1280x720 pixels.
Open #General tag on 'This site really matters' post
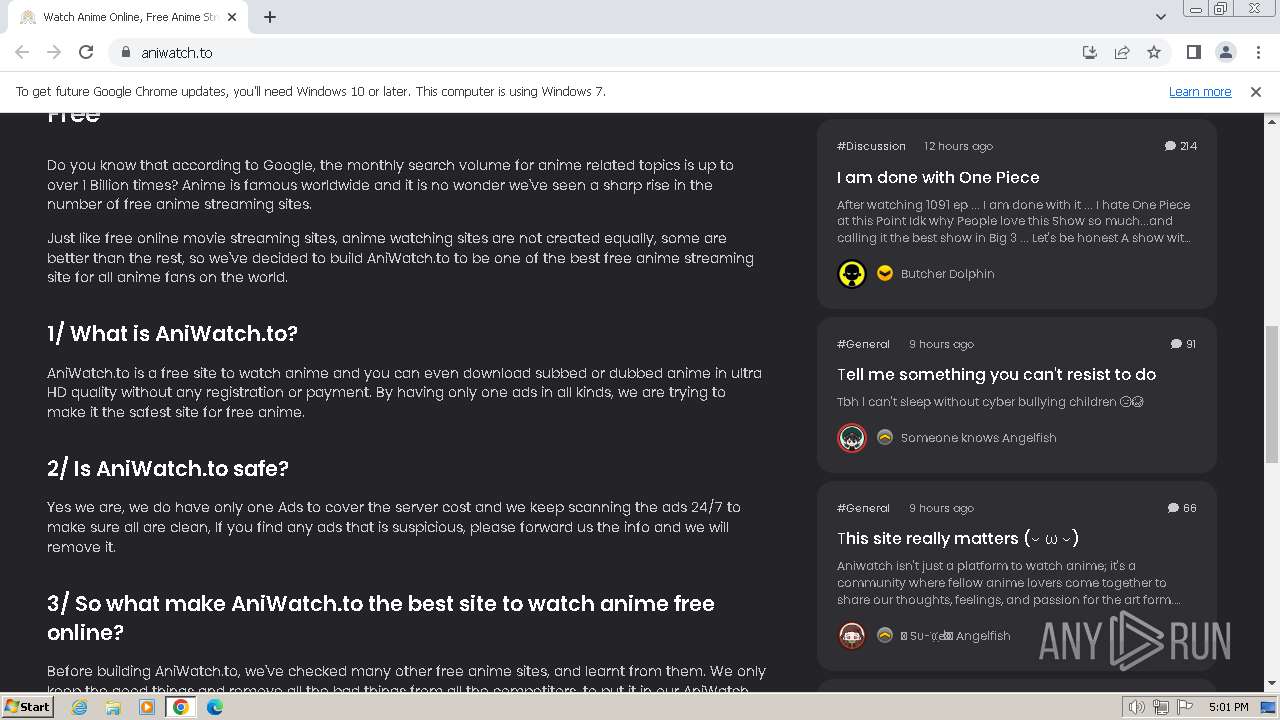coord(863,508)
